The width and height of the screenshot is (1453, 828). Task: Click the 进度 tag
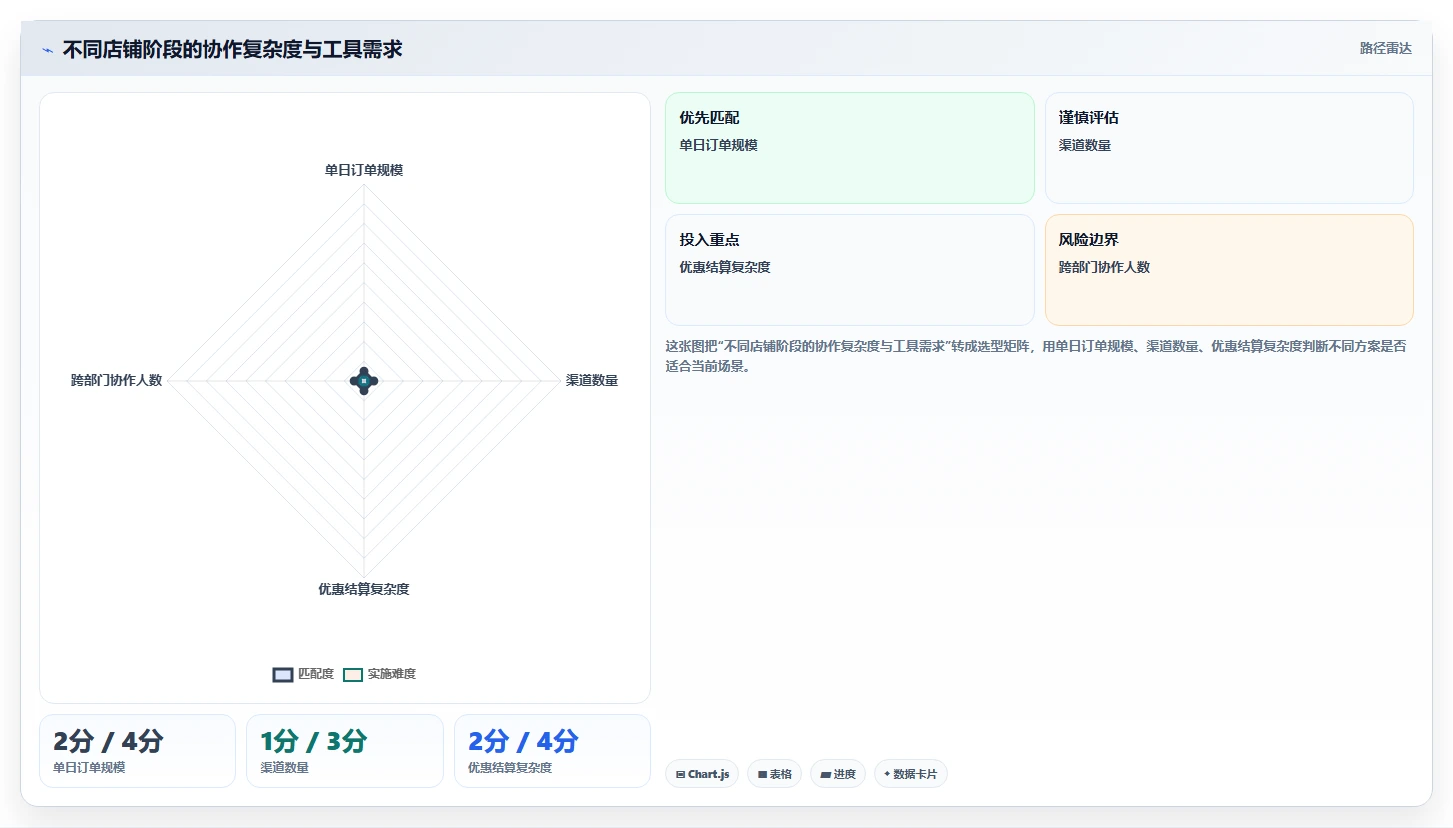[x=838, y=774]
